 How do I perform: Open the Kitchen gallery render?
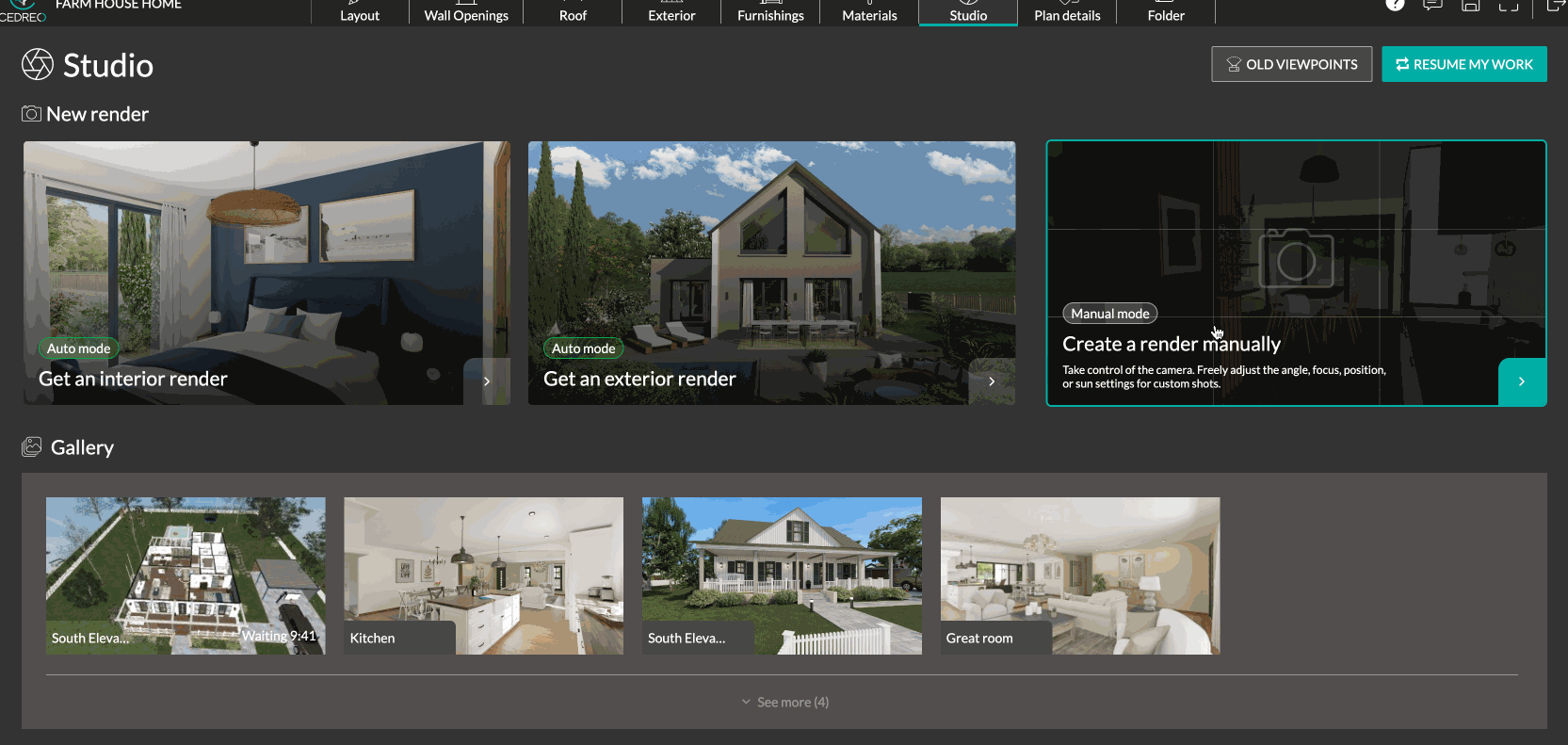click(x=483, y=575)
